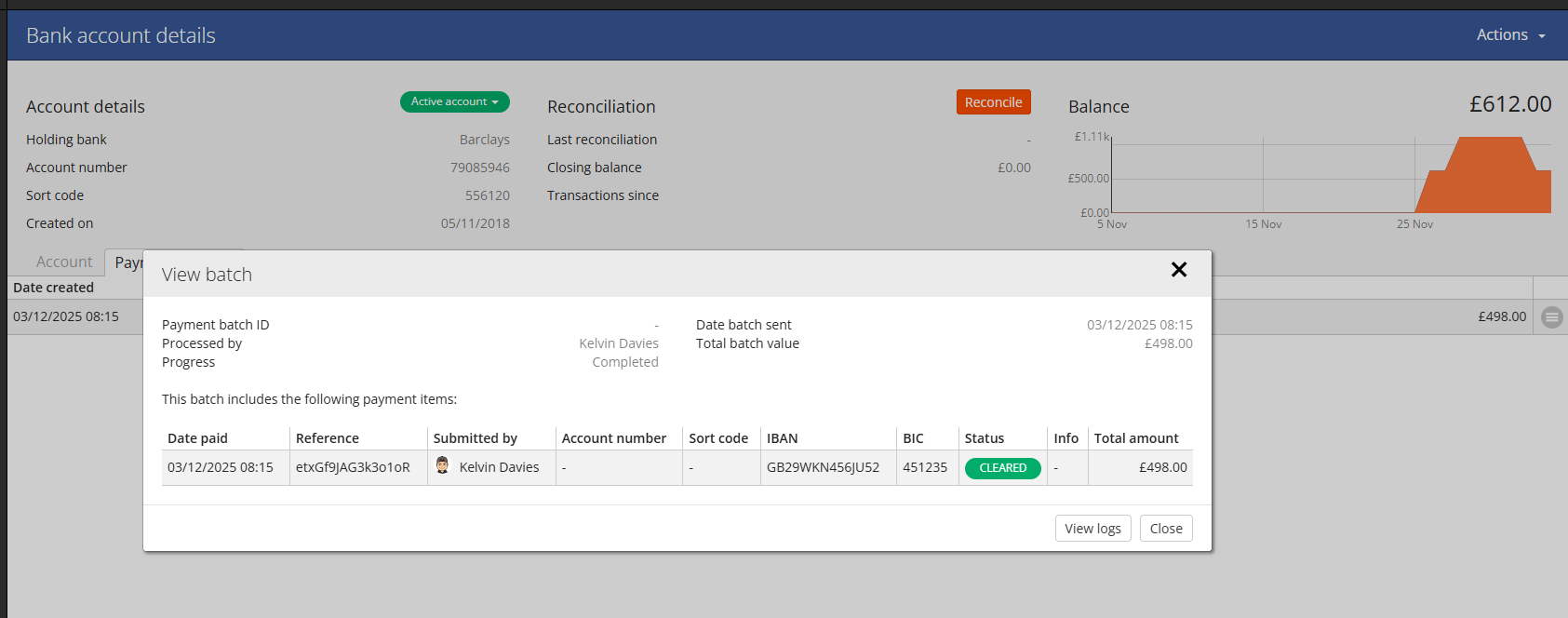1568x618 pixels.
Task: Expand the Active account dropdown
Action: (454, 101)
